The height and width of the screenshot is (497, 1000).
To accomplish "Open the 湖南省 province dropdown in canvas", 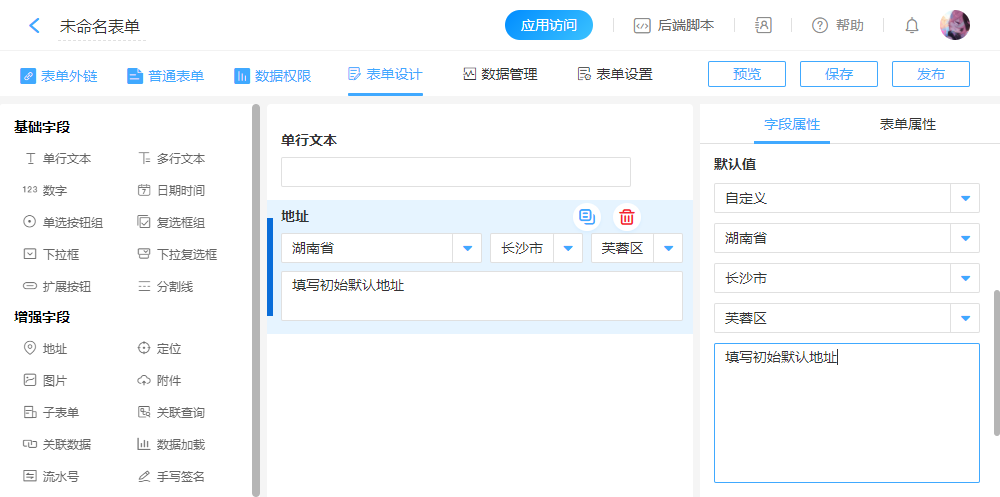I will 467,248.
